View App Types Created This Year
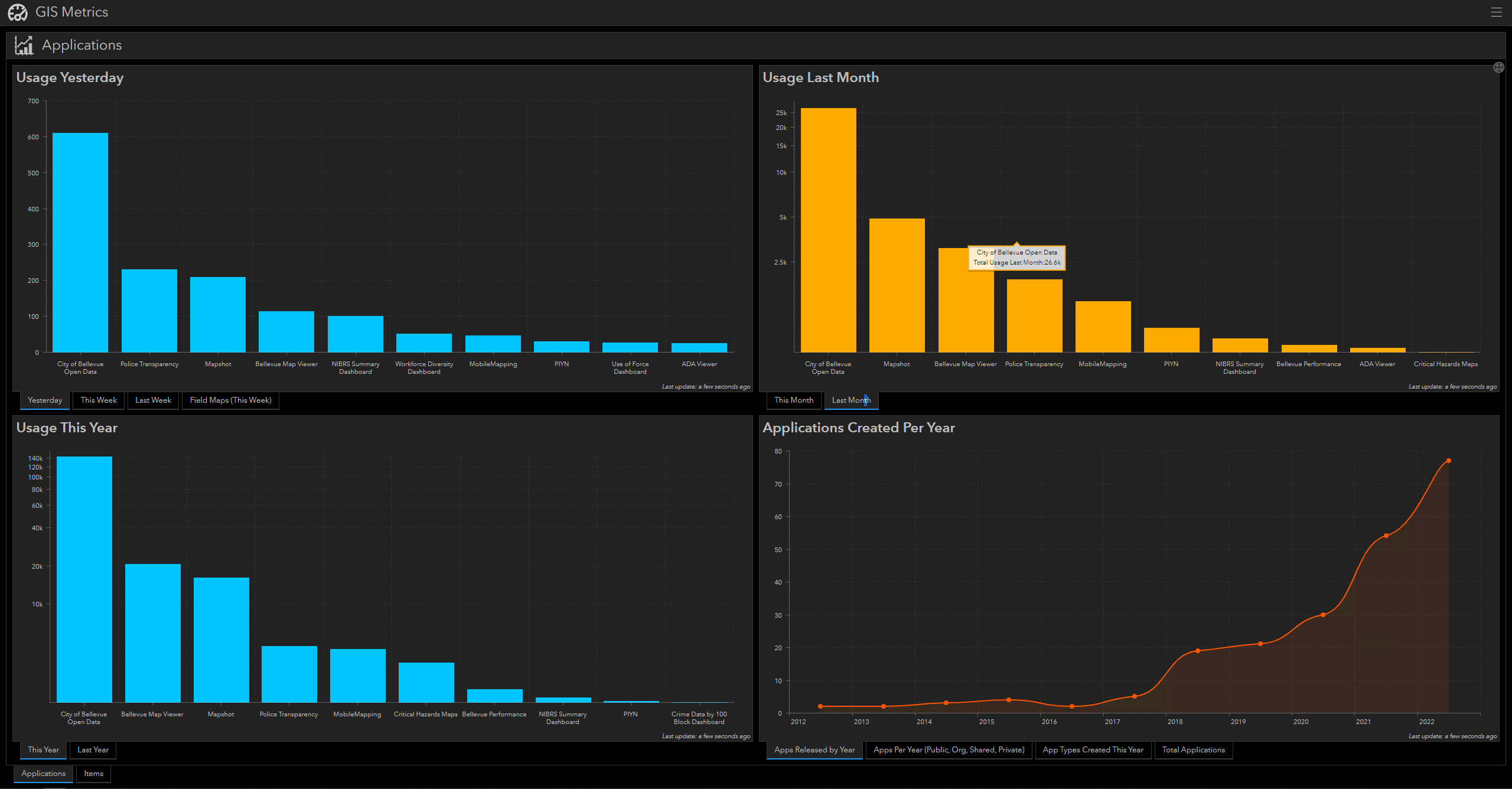This screenshot has height=789, width=1512. [1093, 749]
